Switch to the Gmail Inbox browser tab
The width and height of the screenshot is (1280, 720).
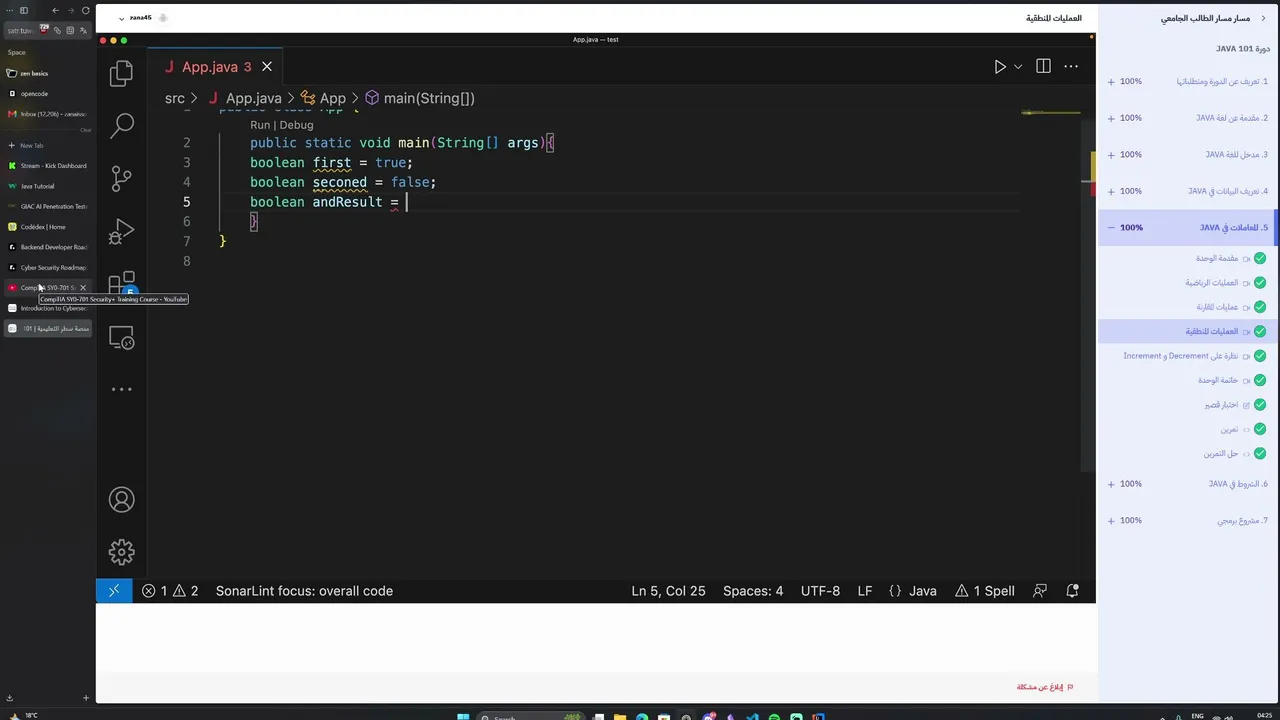48,114
